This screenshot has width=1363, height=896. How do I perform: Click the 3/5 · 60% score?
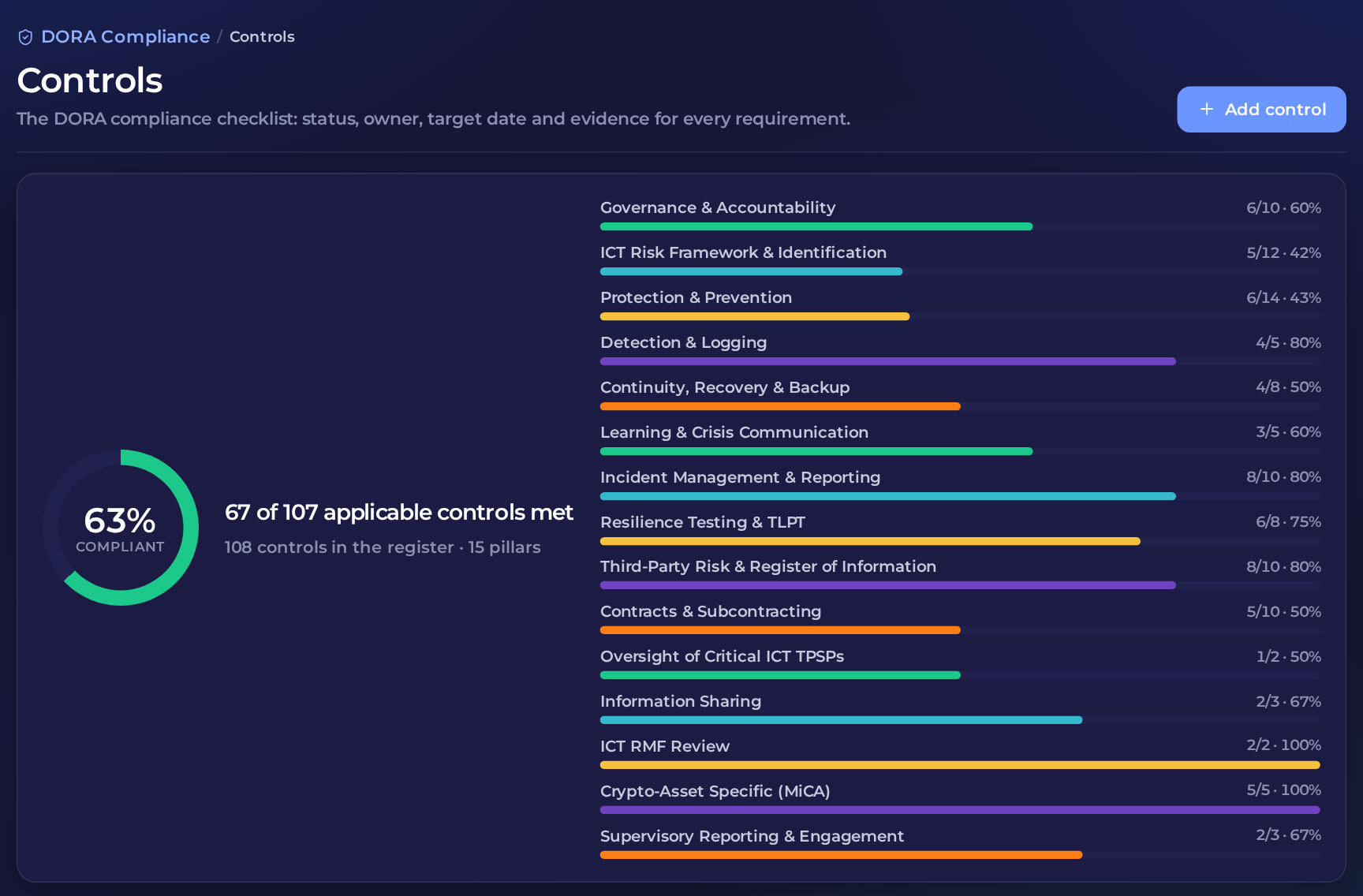[1288, 432]
